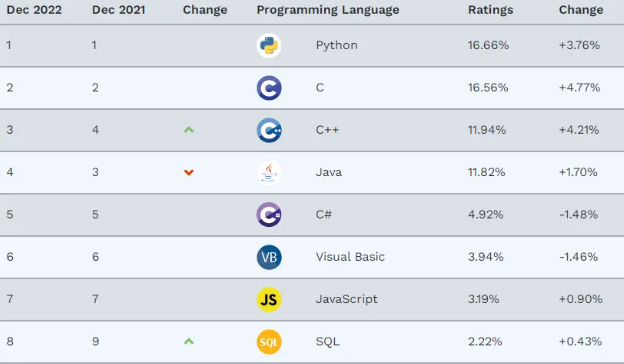
Task: Click the Ratings column header
Action: click(491, 10)
